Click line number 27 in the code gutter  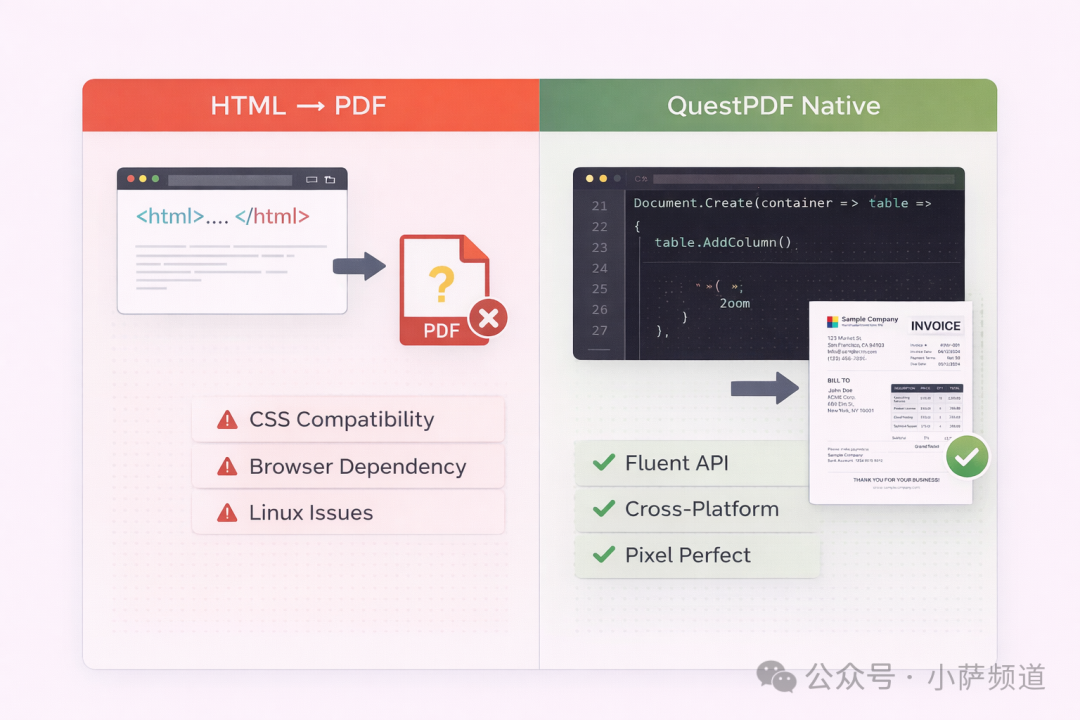(x=600, y=331)
